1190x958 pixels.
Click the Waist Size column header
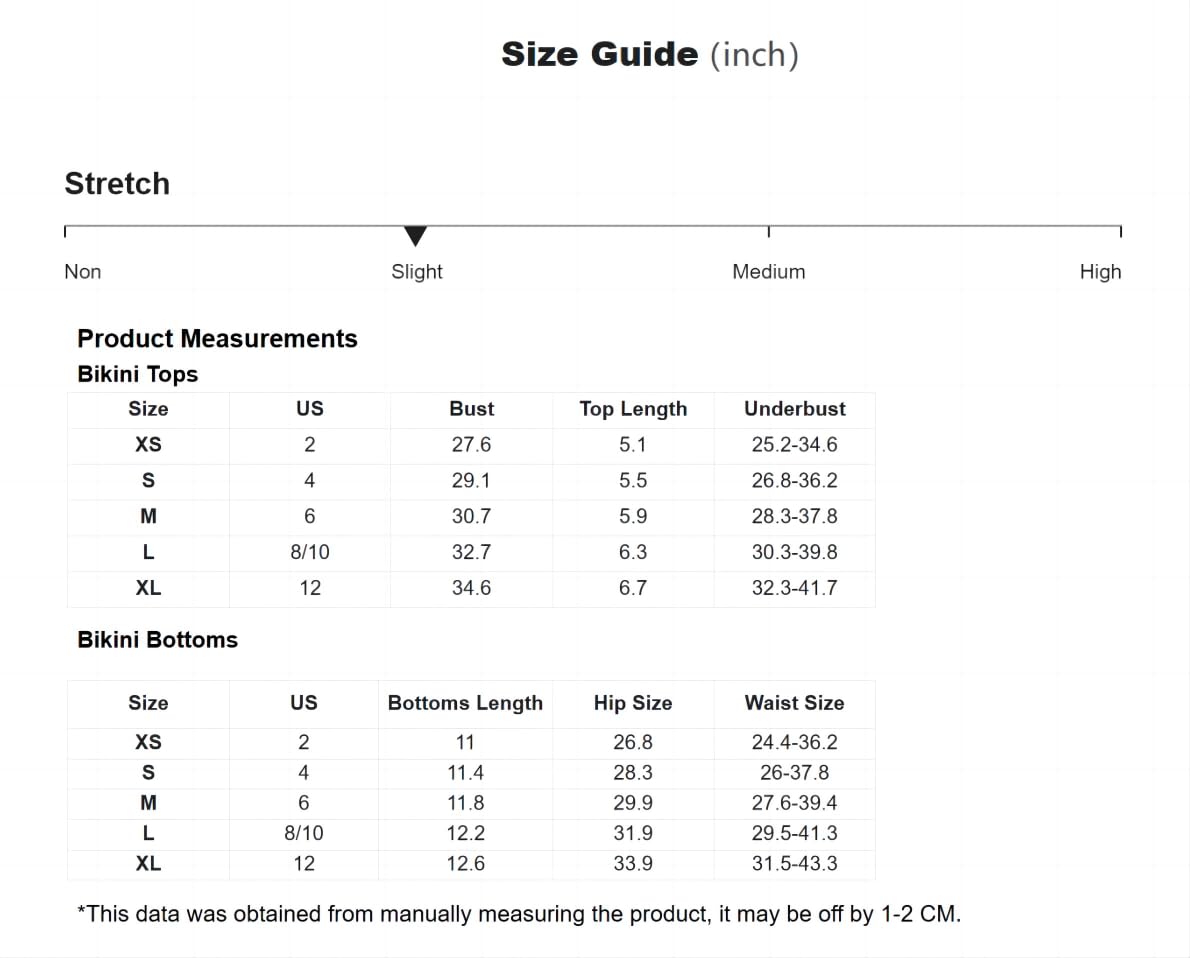(x=794, y=703)
